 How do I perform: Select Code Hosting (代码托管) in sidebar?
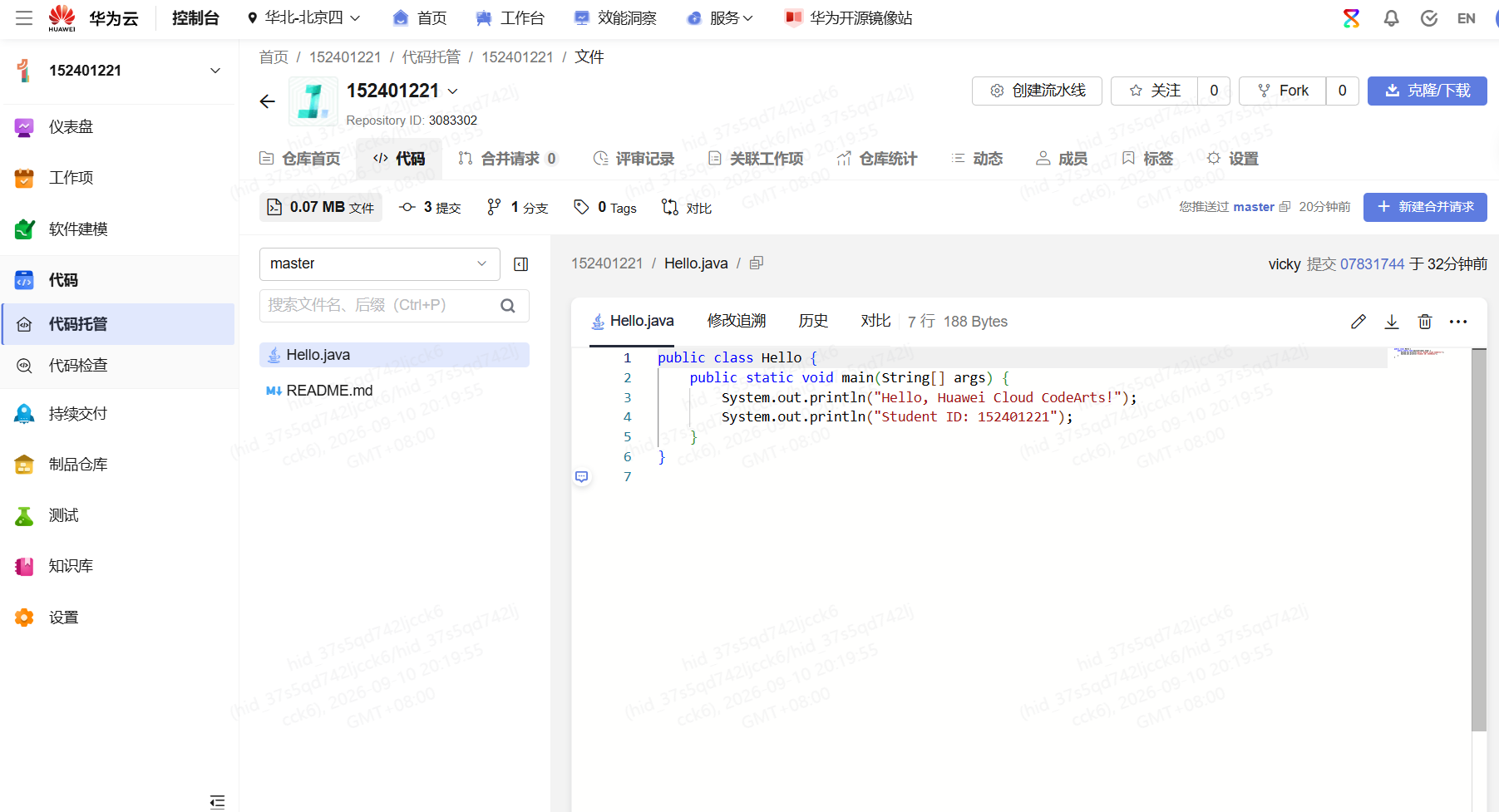[x=118, y=324]
